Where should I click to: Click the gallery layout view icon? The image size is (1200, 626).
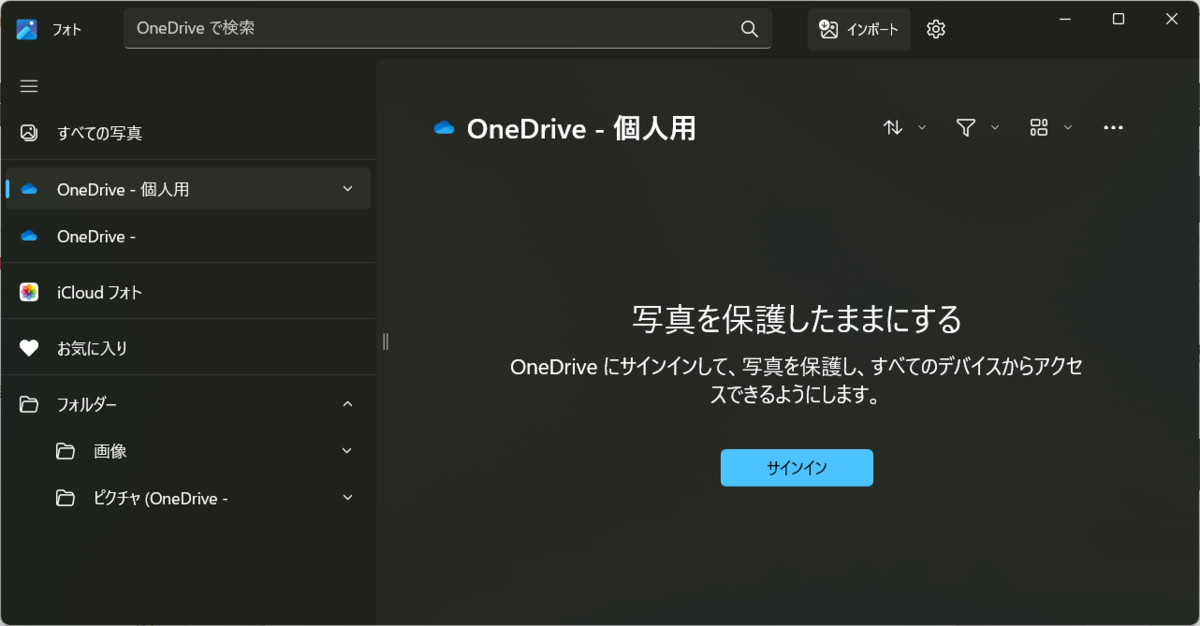click(1039, 127)
